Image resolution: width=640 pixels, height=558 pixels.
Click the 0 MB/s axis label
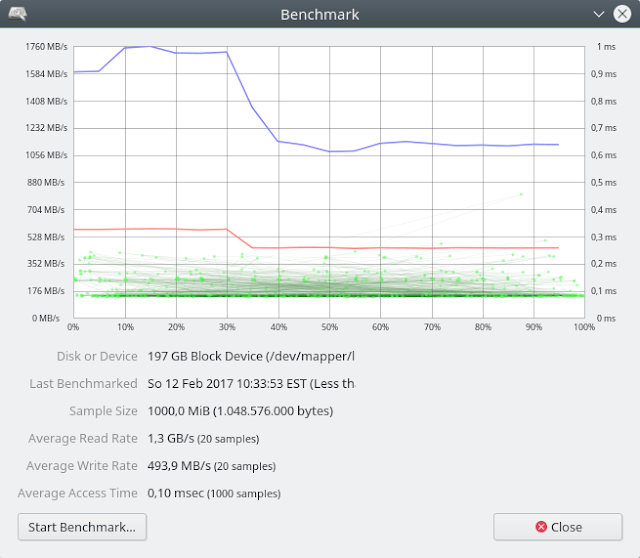[x=46, y=318]
